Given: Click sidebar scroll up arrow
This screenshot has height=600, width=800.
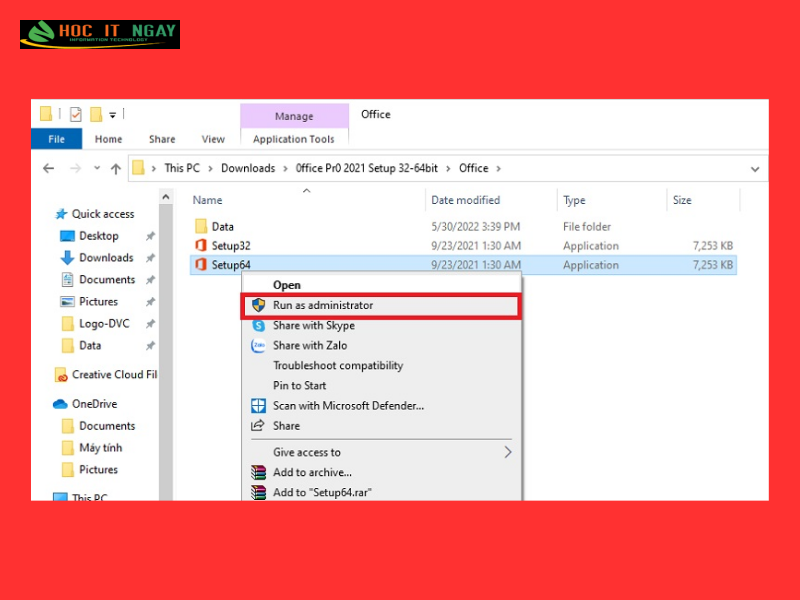Looking at the screenshot, I should [x=166, y=197].
